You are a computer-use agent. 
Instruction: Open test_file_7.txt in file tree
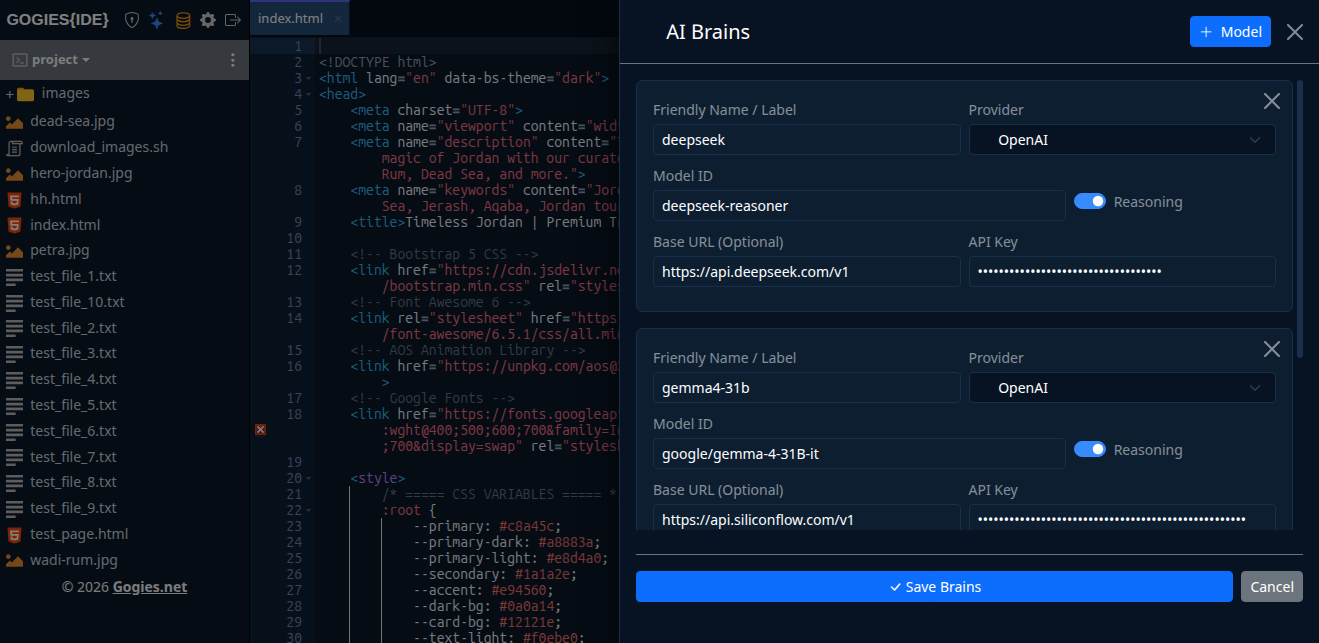74,457
